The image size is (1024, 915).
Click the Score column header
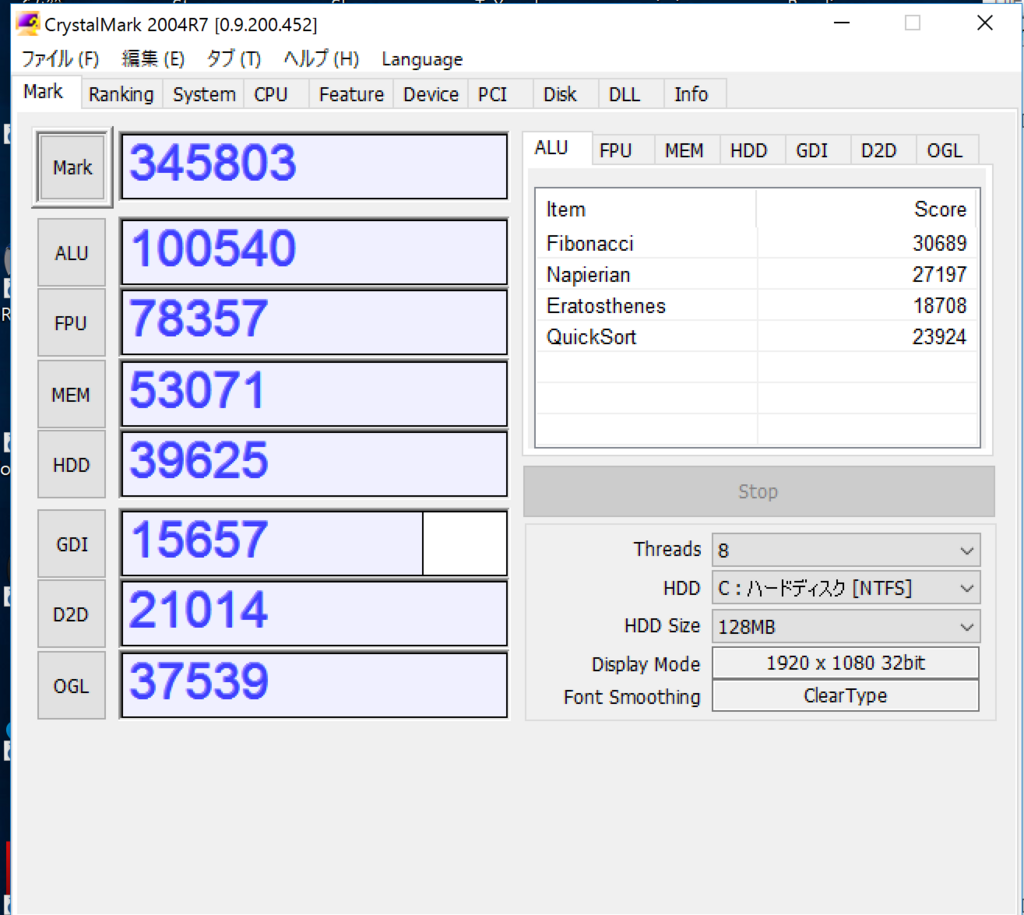point(867,209)
